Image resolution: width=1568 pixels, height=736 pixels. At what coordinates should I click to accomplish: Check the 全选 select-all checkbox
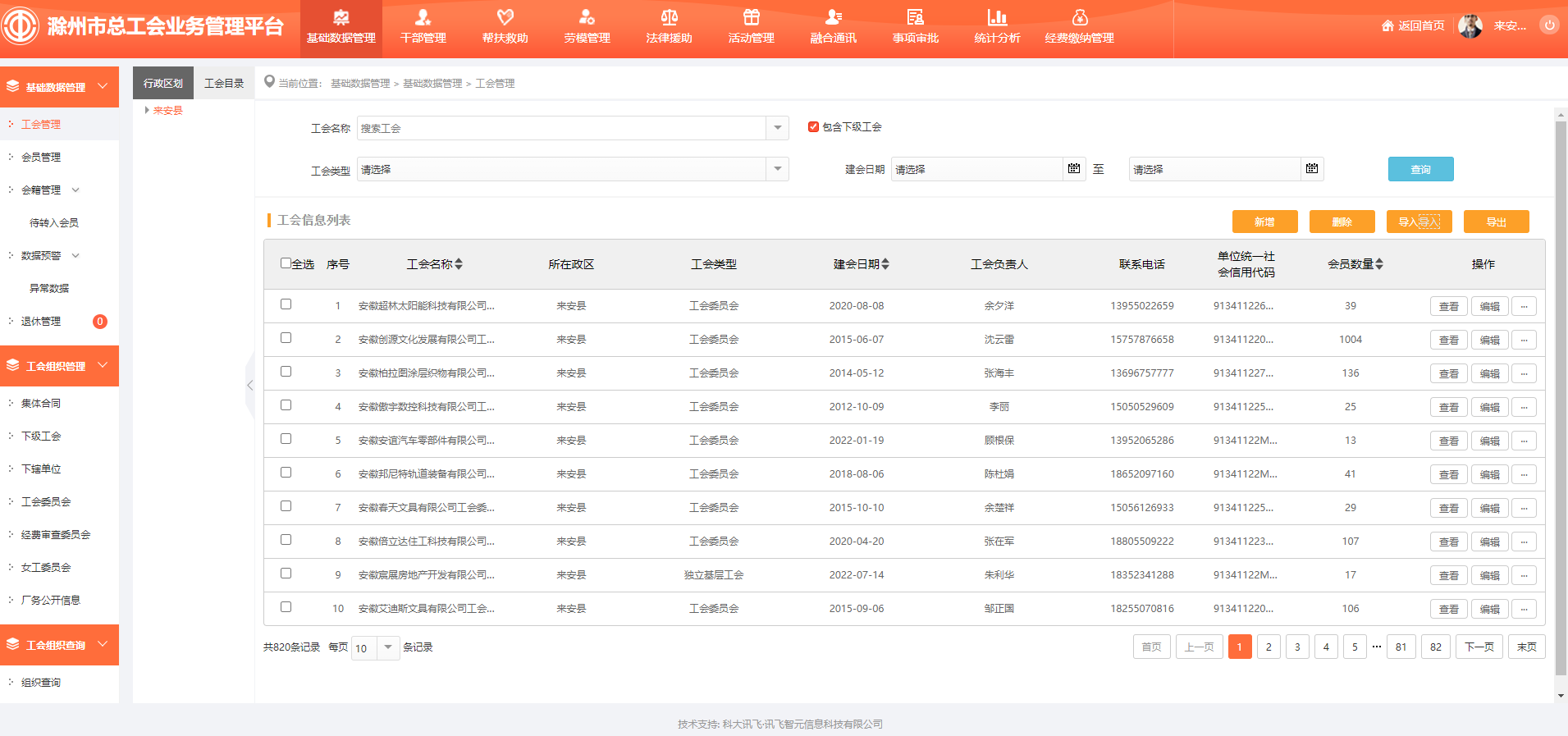[x=286, y=263]
